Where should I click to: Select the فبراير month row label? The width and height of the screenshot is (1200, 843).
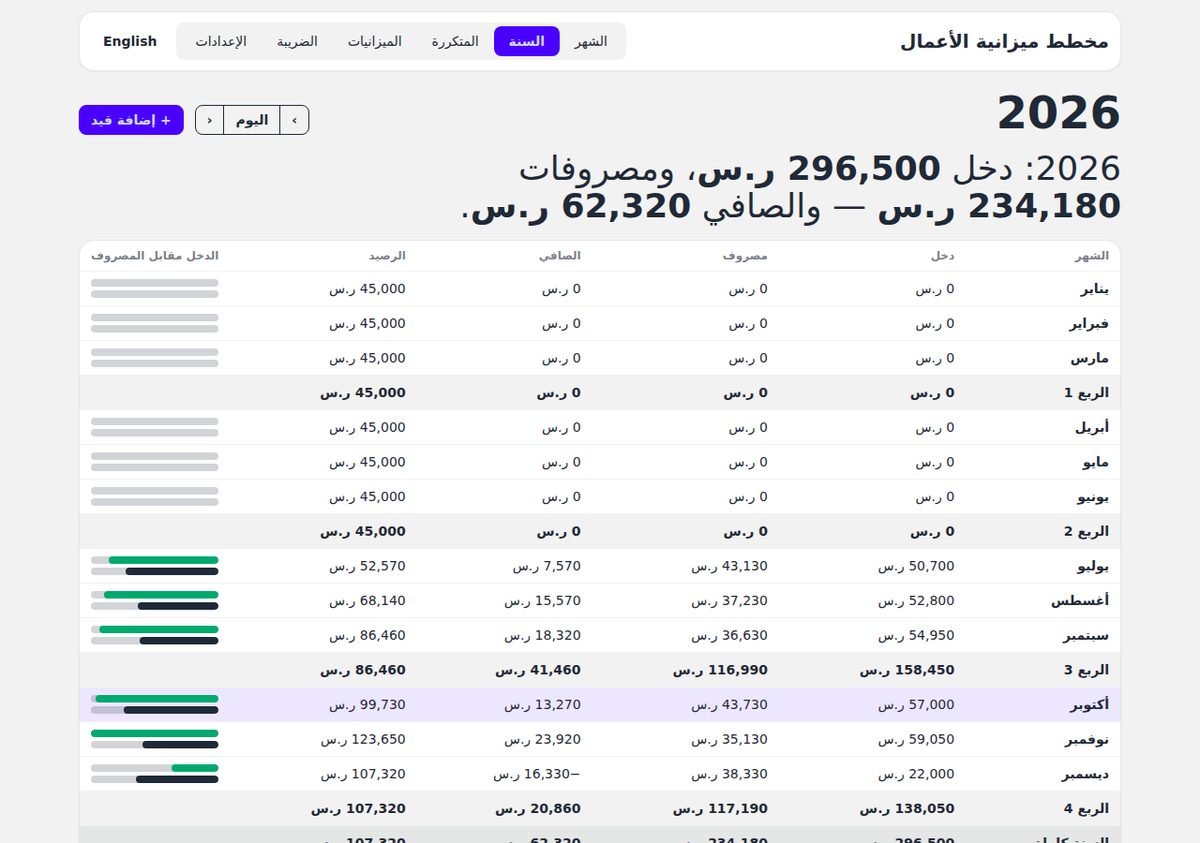tap(1090, 324)
